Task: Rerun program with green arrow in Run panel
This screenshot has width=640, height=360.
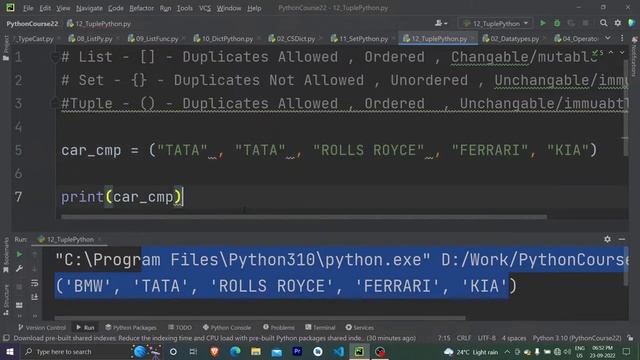Action: coord(19,254)
